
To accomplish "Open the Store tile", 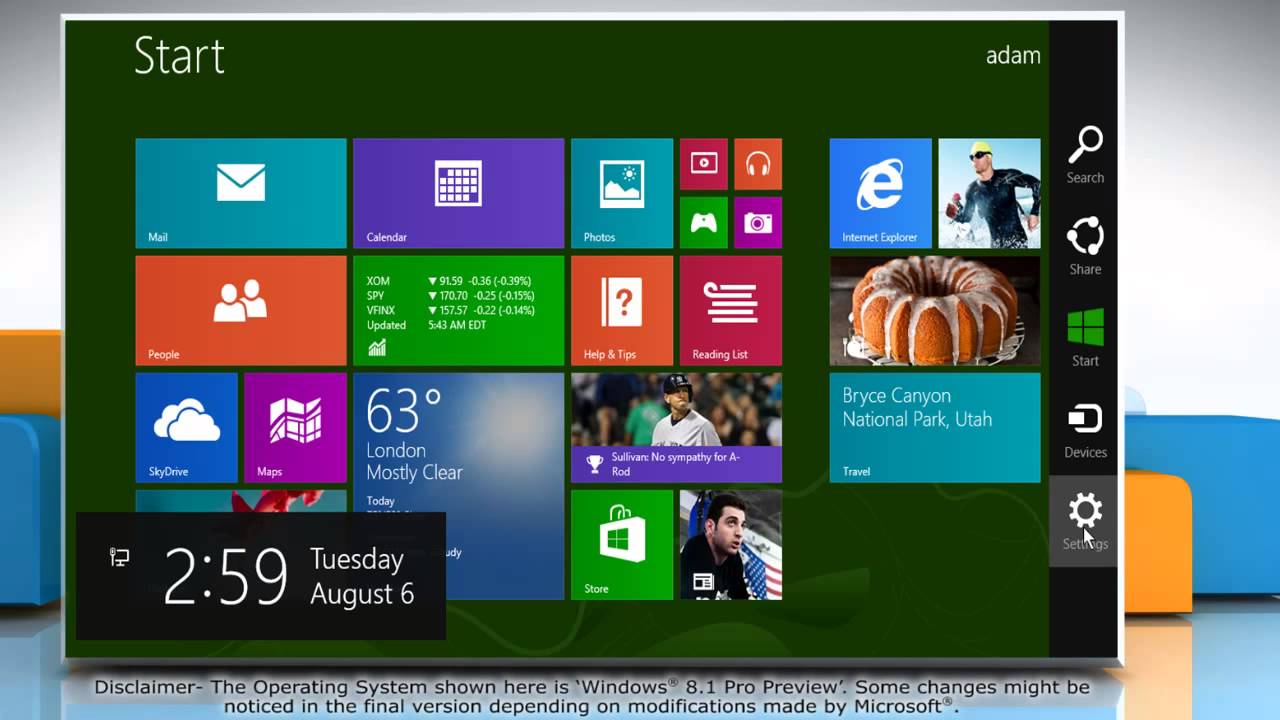I will click(622, 544).
